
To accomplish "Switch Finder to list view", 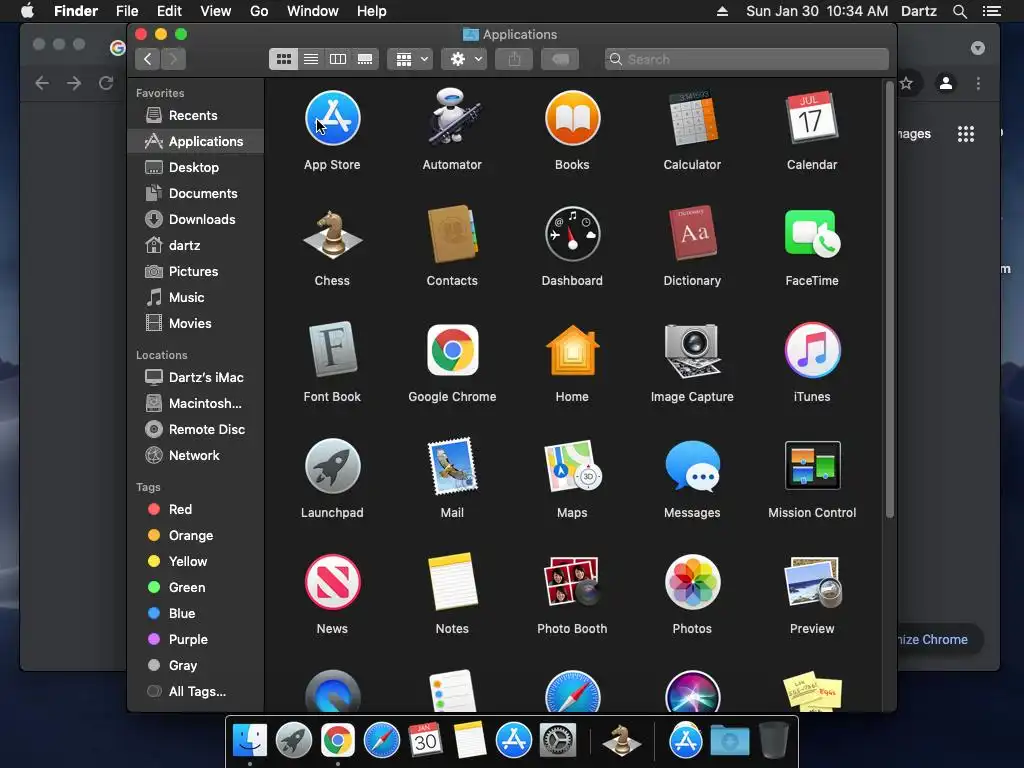I will click(311, 59).
